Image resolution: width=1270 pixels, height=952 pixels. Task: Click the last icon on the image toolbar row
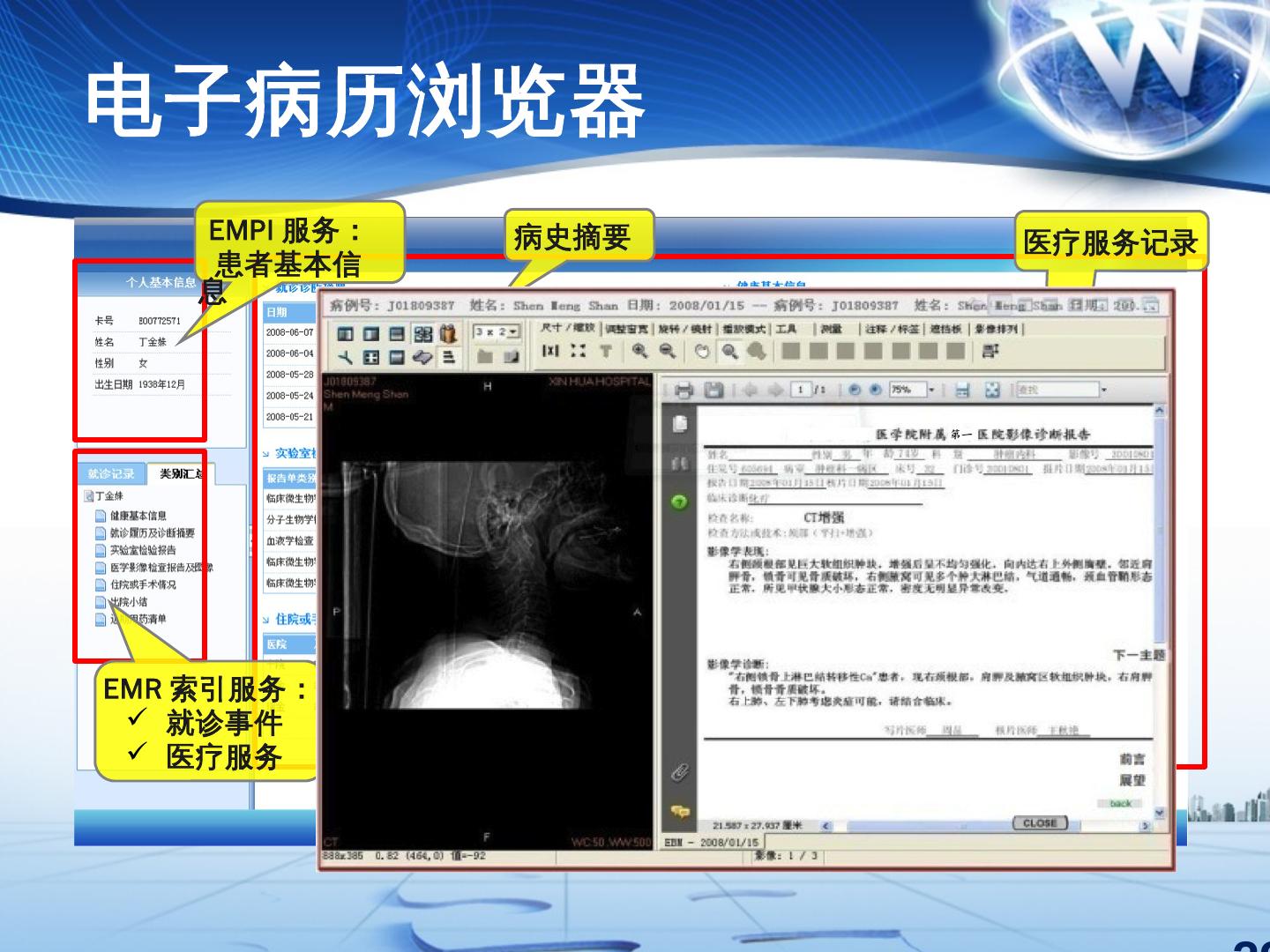[990, 352]
